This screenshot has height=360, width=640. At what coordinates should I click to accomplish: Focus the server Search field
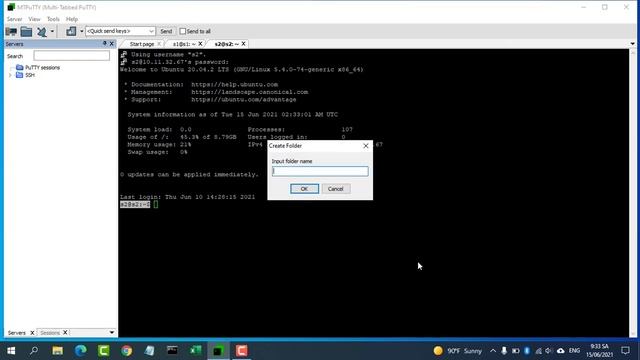coord(71,56)
